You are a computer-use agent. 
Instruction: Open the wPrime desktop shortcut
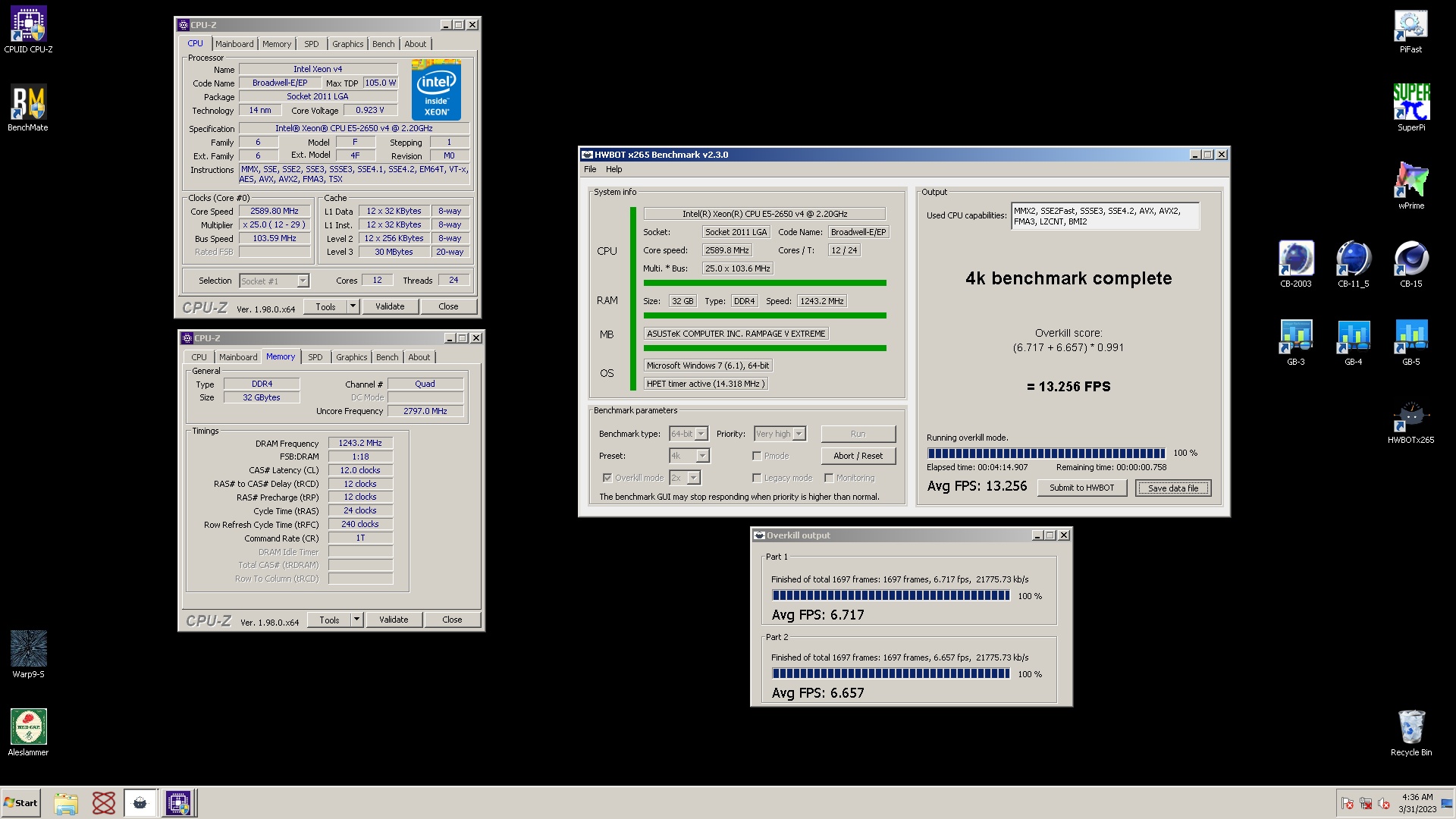point(1410,186)
